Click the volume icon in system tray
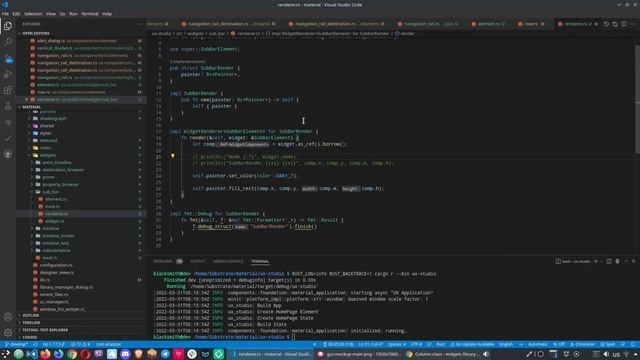Image resolution: width=640 pixels, height=360 pixels. click(606, 354)
